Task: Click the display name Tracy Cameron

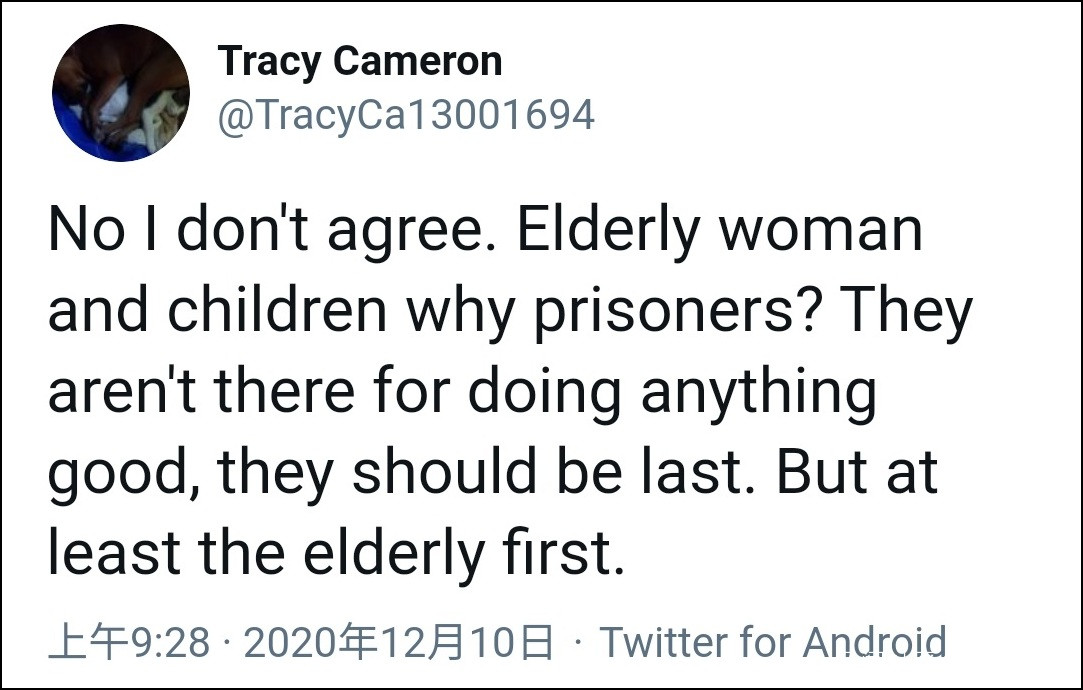Action: tap(360, 62)
